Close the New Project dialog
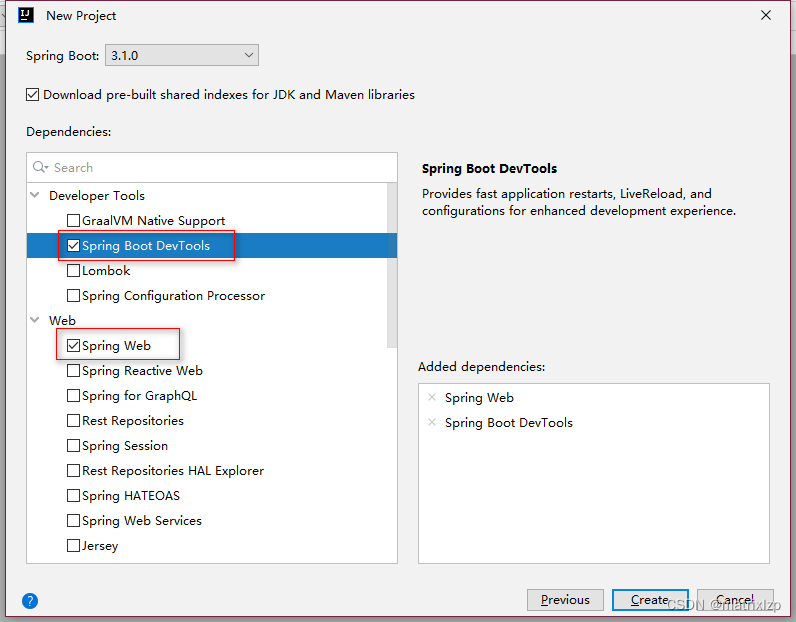The image size is (796, 622). [x=766, y=15]
